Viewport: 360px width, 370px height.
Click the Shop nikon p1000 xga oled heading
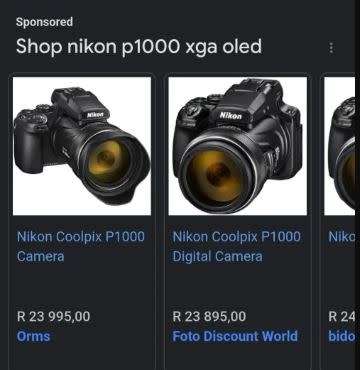click(x=139, y=46)
